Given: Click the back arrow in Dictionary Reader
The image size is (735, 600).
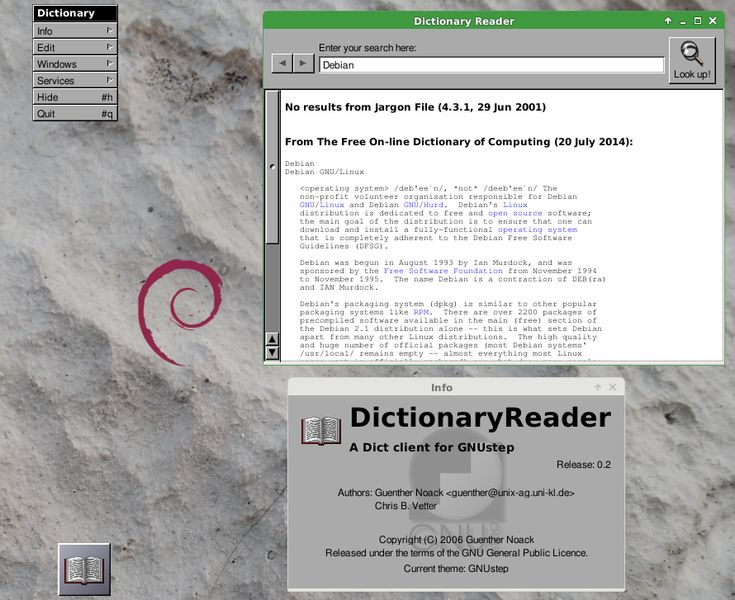Looking at the screenshot, I should coord(282,63).
